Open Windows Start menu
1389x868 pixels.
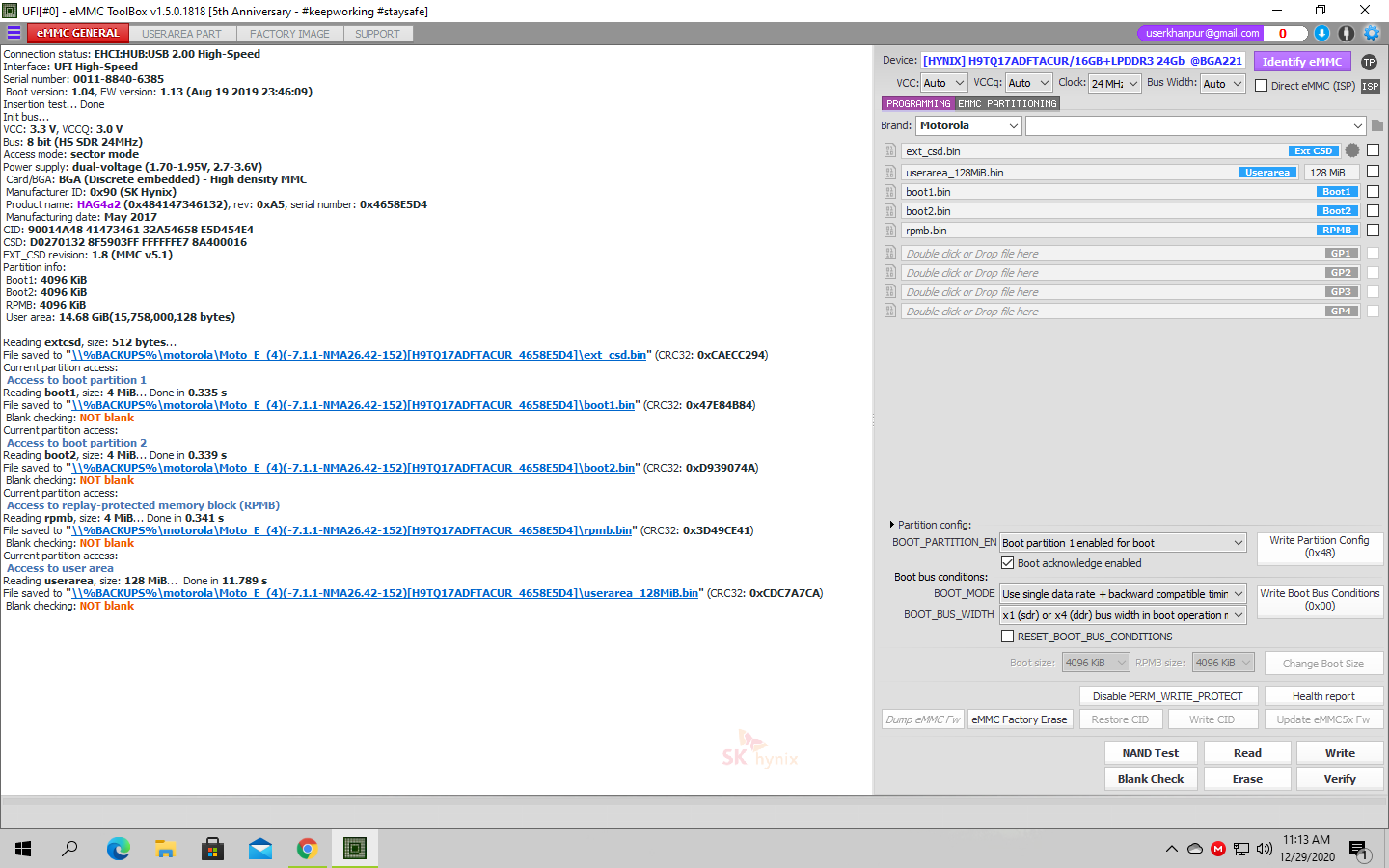23,849
